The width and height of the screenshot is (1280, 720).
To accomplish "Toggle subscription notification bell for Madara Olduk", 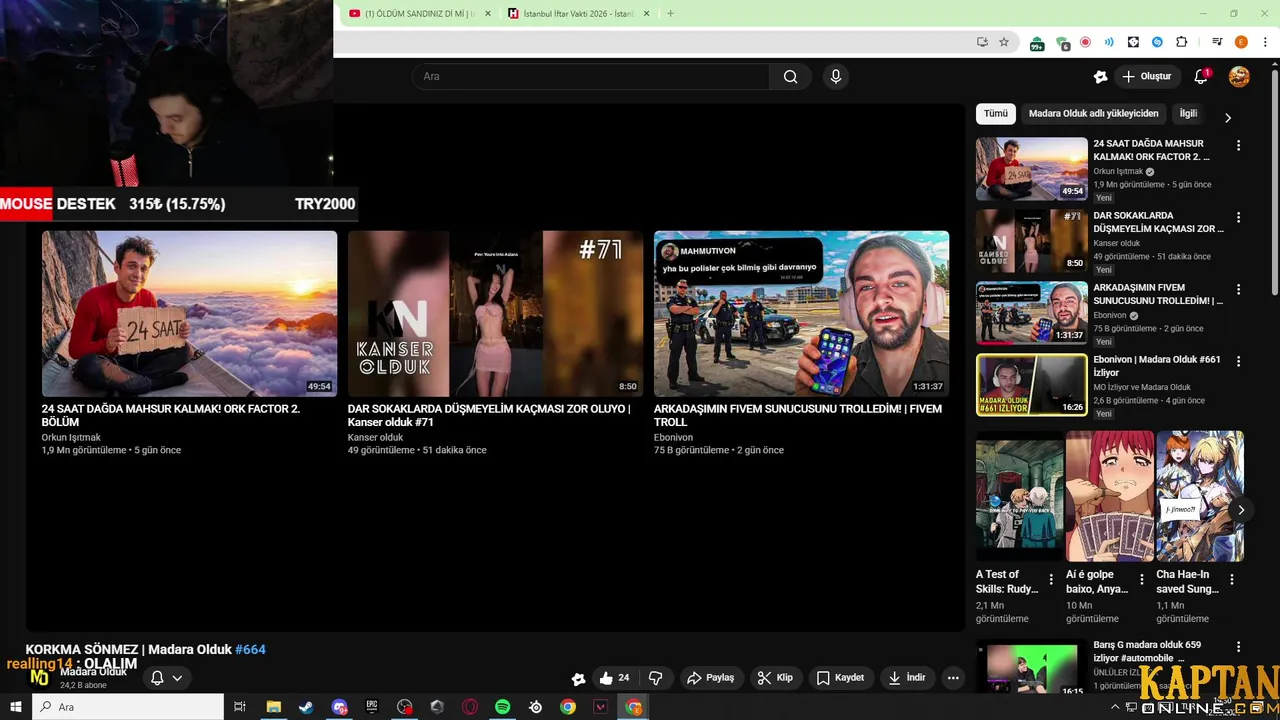I will click(166, 678).
